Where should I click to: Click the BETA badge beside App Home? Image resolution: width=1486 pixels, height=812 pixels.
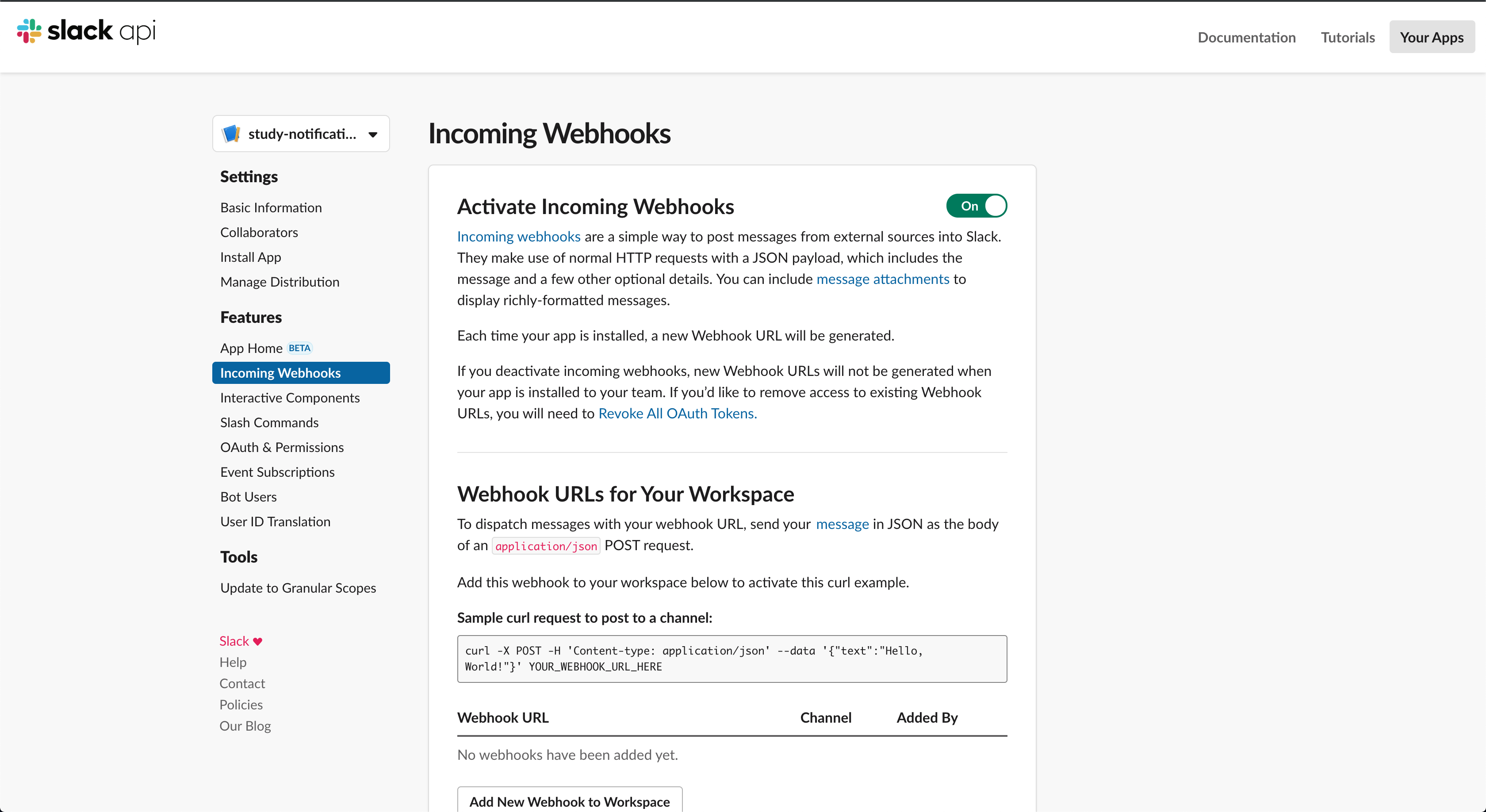(x=299, y=349)
